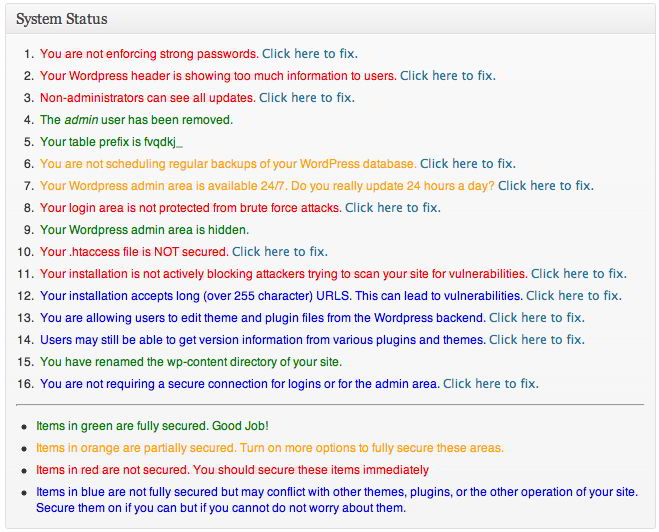The width and height of the screenshot is (659, 532).
Task: Click fix link for version information from plugins
Action: point(537,340)
